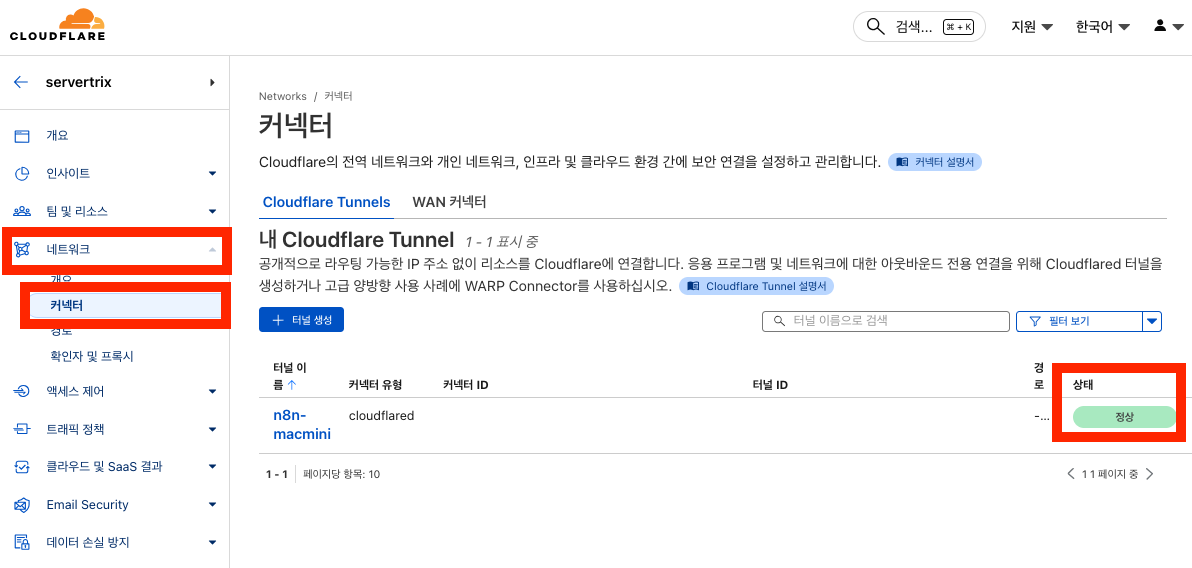Click the Networks breadcrumb link
The image size is (1192, 568).
(283, 97)
